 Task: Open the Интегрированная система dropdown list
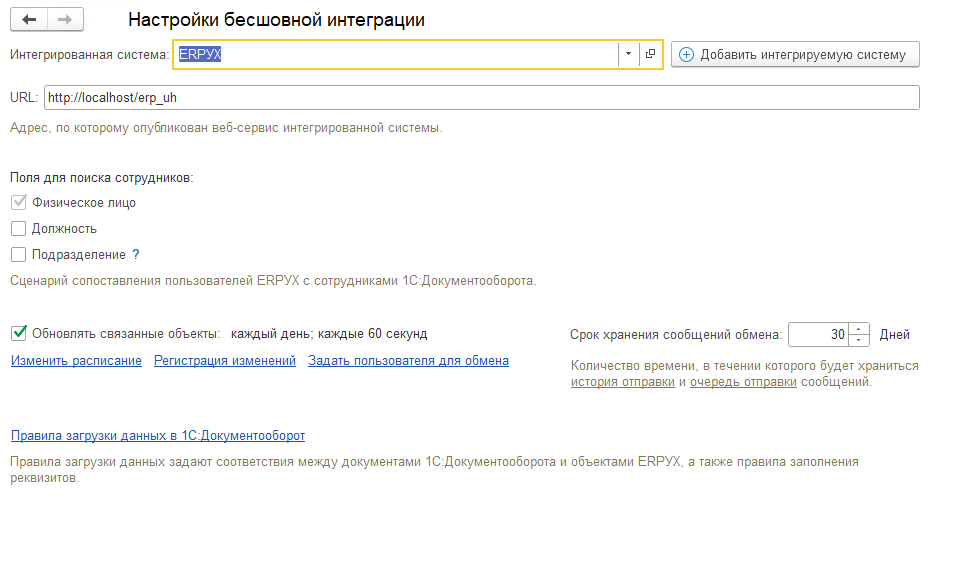[x=628, y=54]
